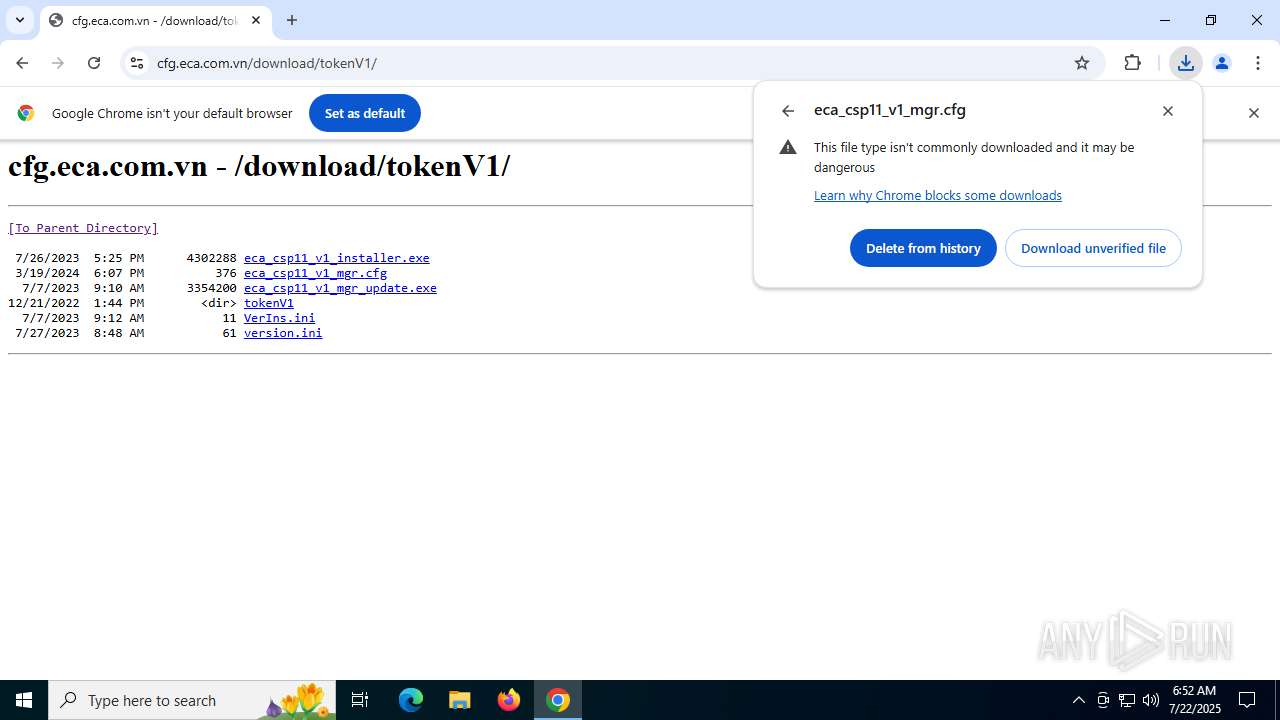Open the Extensions puzzle icon
Viewport: 1280px width, 720px height.
click(x=1132, y=63)
